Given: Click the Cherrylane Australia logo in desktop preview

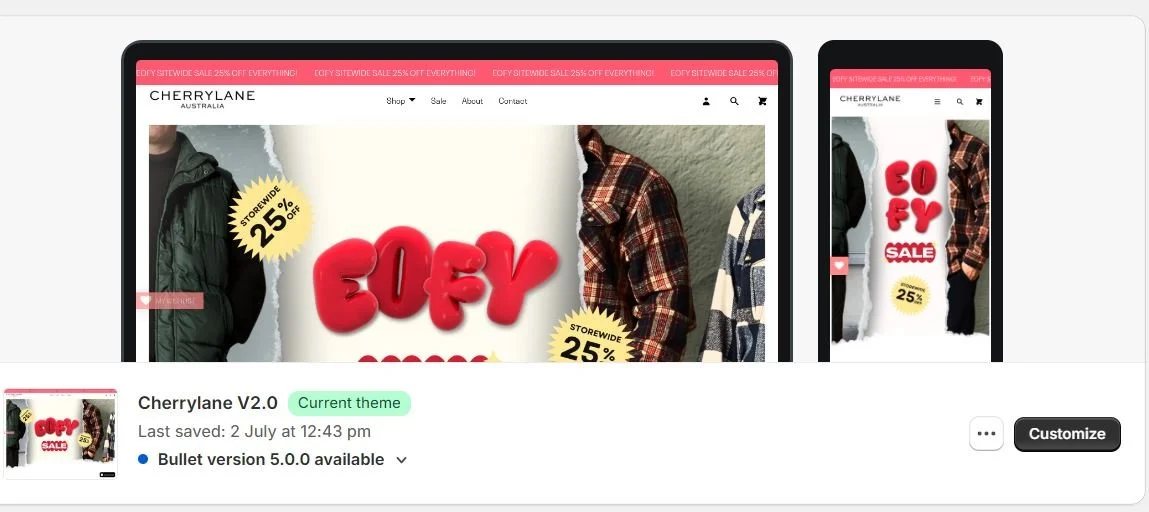Looking at the screenshot, I should (x=202, y=99).
